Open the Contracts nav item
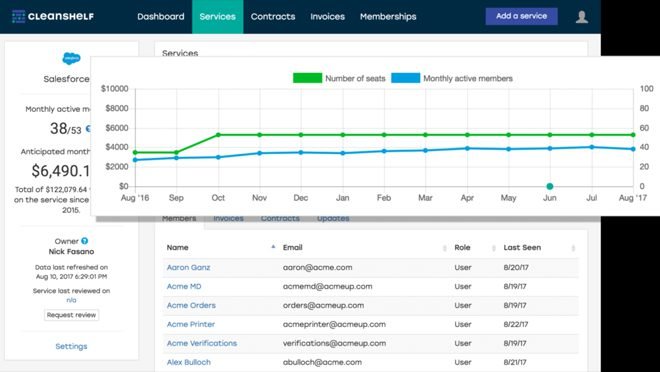The width and height of the screenshot is (660, 372). coord(273,17)
